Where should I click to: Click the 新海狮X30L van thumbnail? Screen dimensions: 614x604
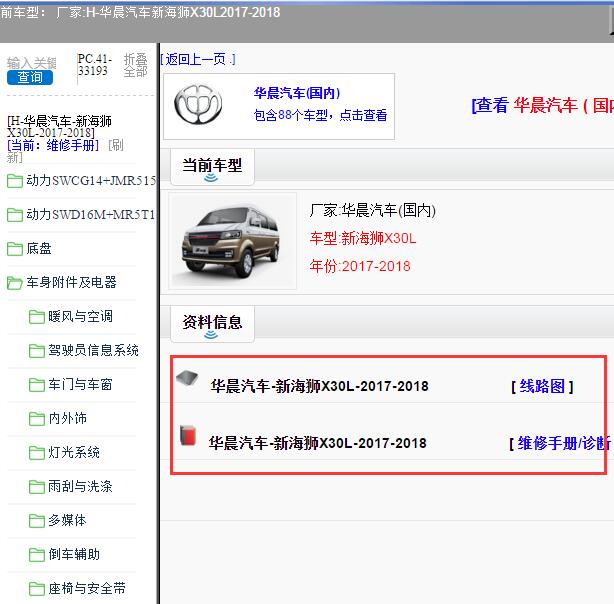pyautogui.click(x=232, y=241)
